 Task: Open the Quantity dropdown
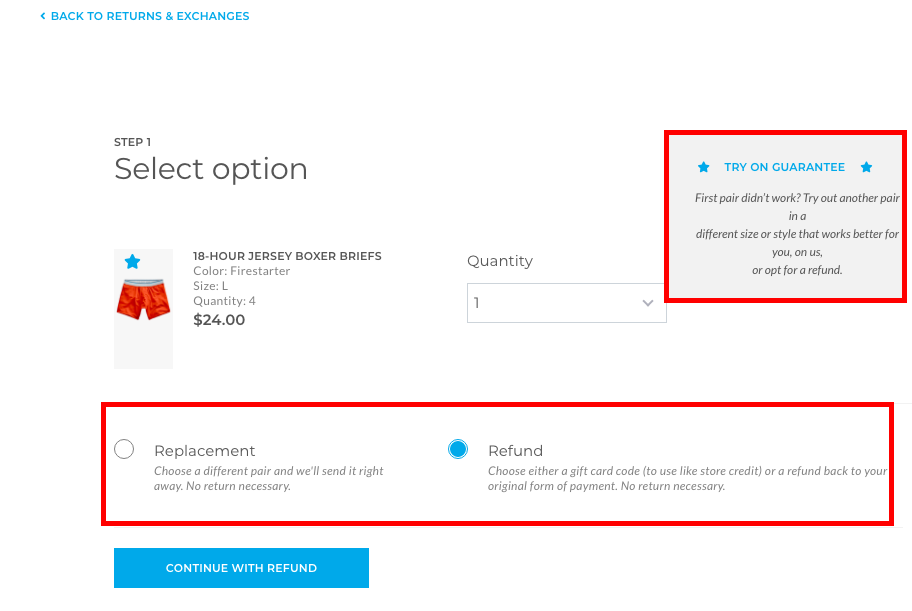[567, 303]
